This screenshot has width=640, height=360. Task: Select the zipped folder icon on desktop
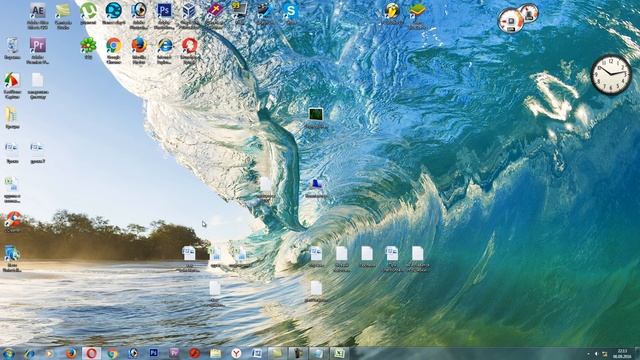pos(11,115)
